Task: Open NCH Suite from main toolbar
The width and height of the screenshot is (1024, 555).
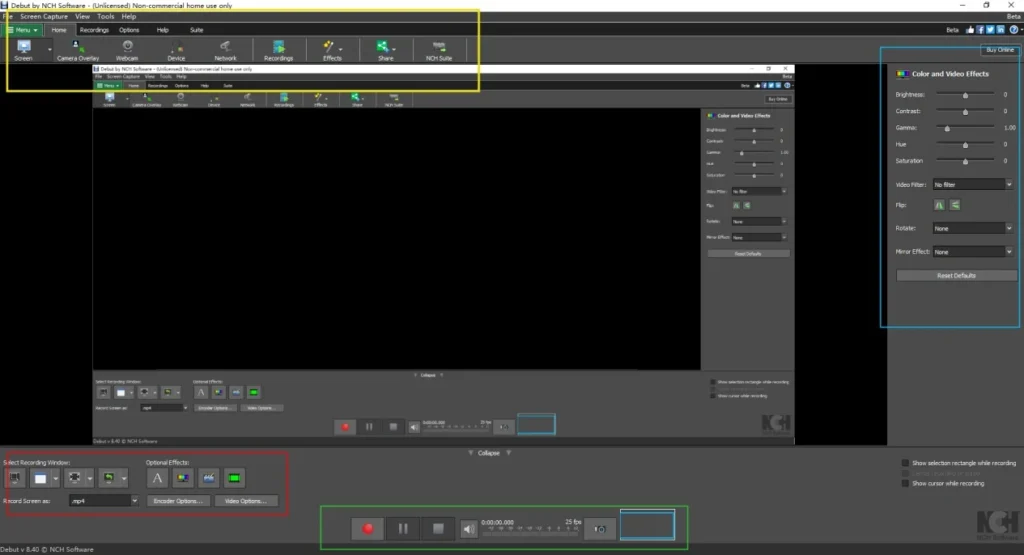Action: point(439,50)
